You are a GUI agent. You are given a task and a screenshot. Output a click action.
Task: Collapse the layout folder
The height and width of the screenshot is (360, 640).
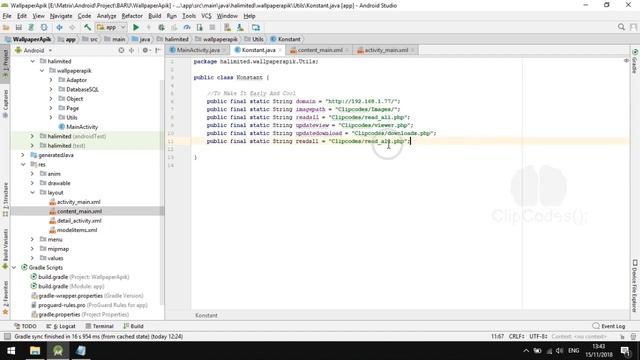32,193
